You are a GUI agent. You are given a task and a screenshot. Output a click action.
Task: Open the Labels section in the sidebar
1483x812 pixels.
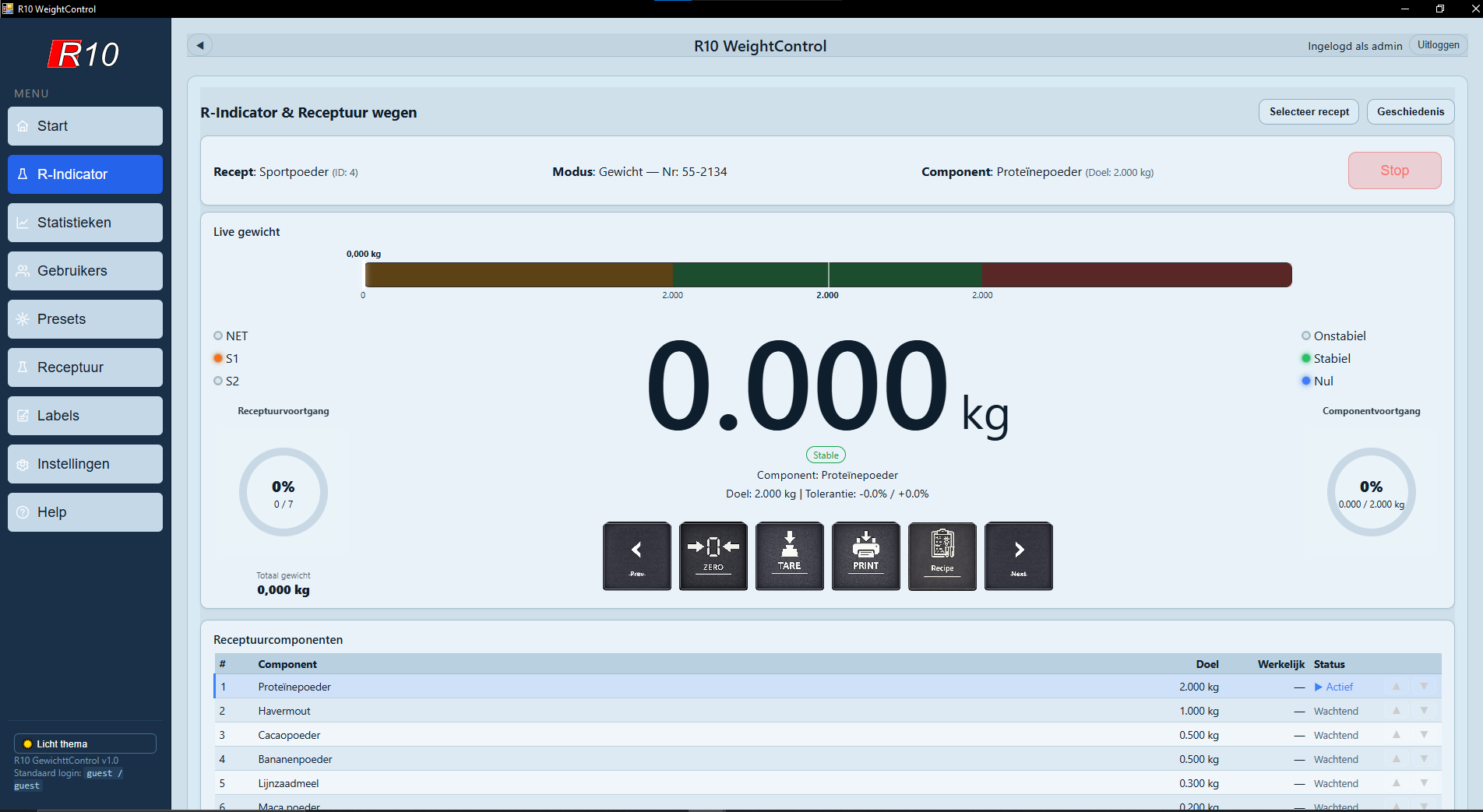84,415
